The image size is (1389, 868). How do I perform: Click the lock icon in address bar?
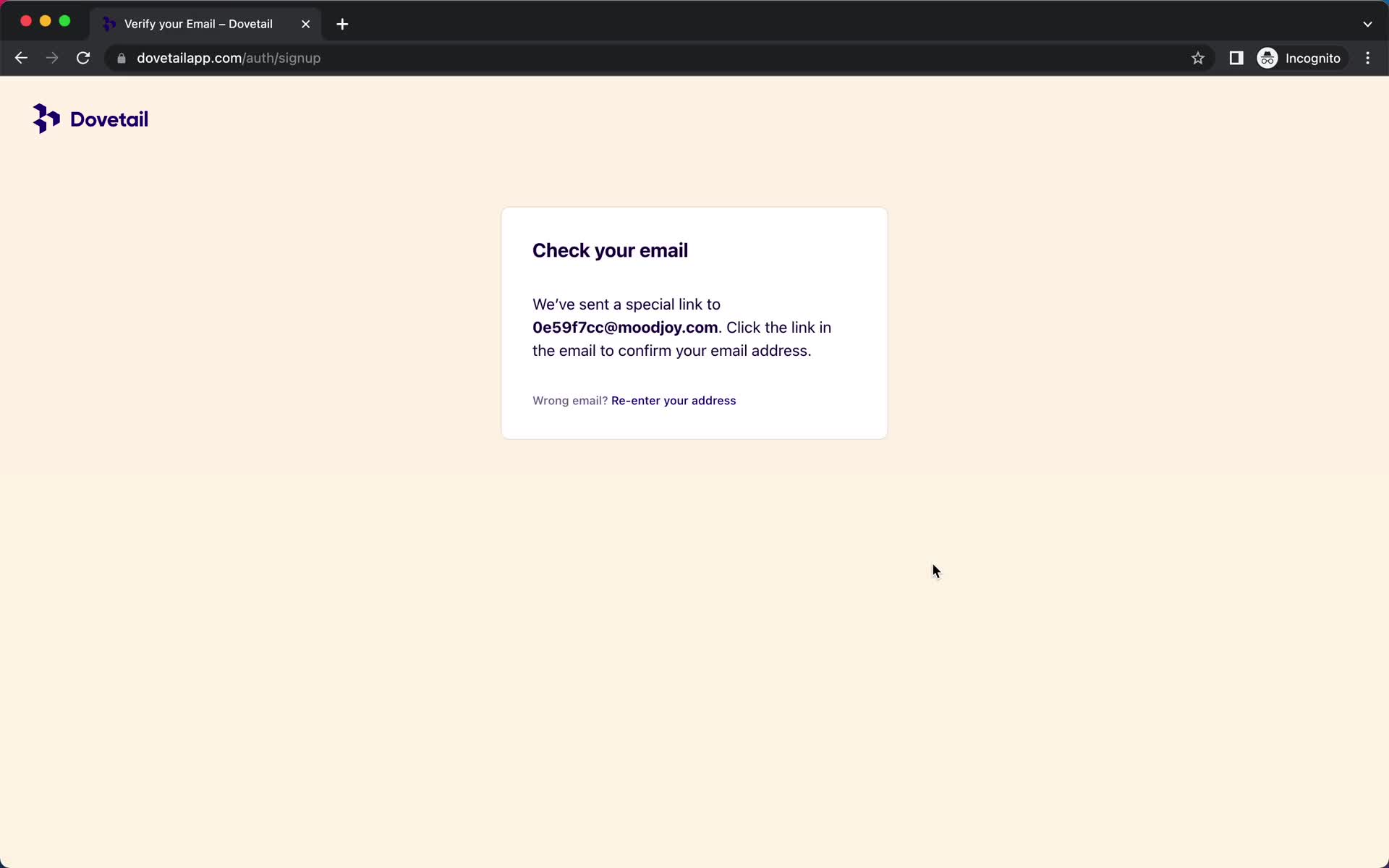coord(121,59)
